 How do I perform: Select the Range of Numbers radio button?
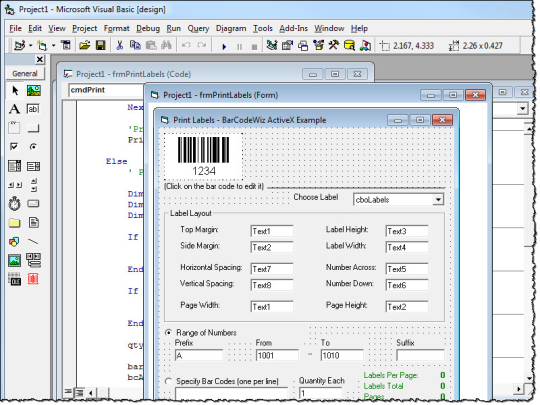pyautogui.click(x=168, y=333)
